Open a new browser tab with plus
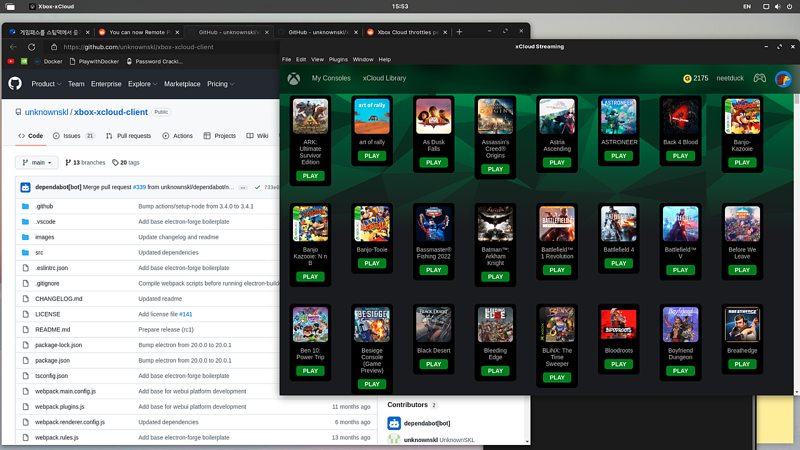The image size is (800, 450). coord(459,32)
